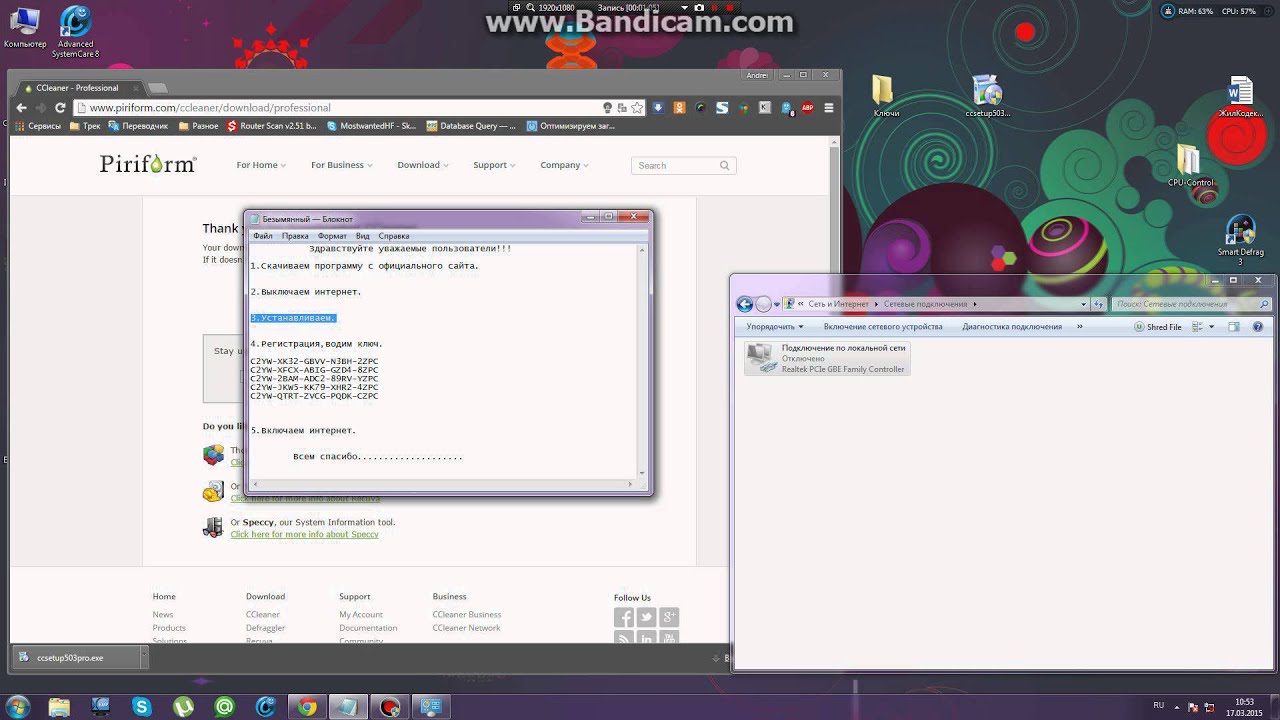Click the Defraggler footer link

coord(265,628)
